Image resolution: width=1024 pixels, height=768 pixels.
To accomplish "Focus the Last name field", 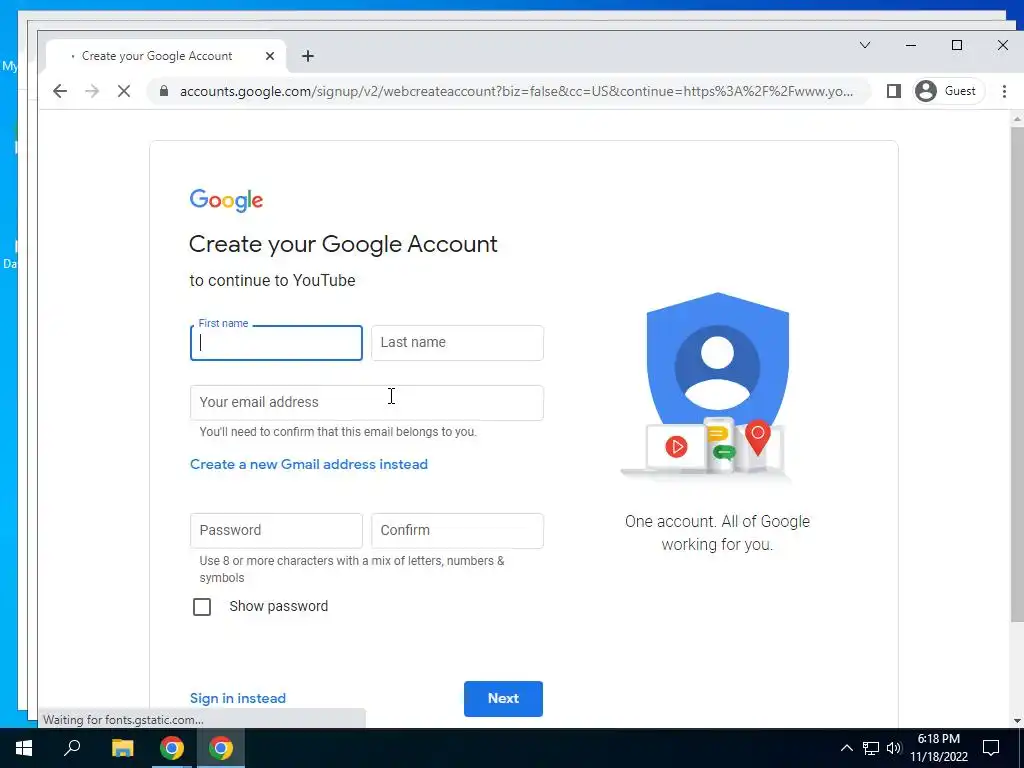I will (457, 343).
